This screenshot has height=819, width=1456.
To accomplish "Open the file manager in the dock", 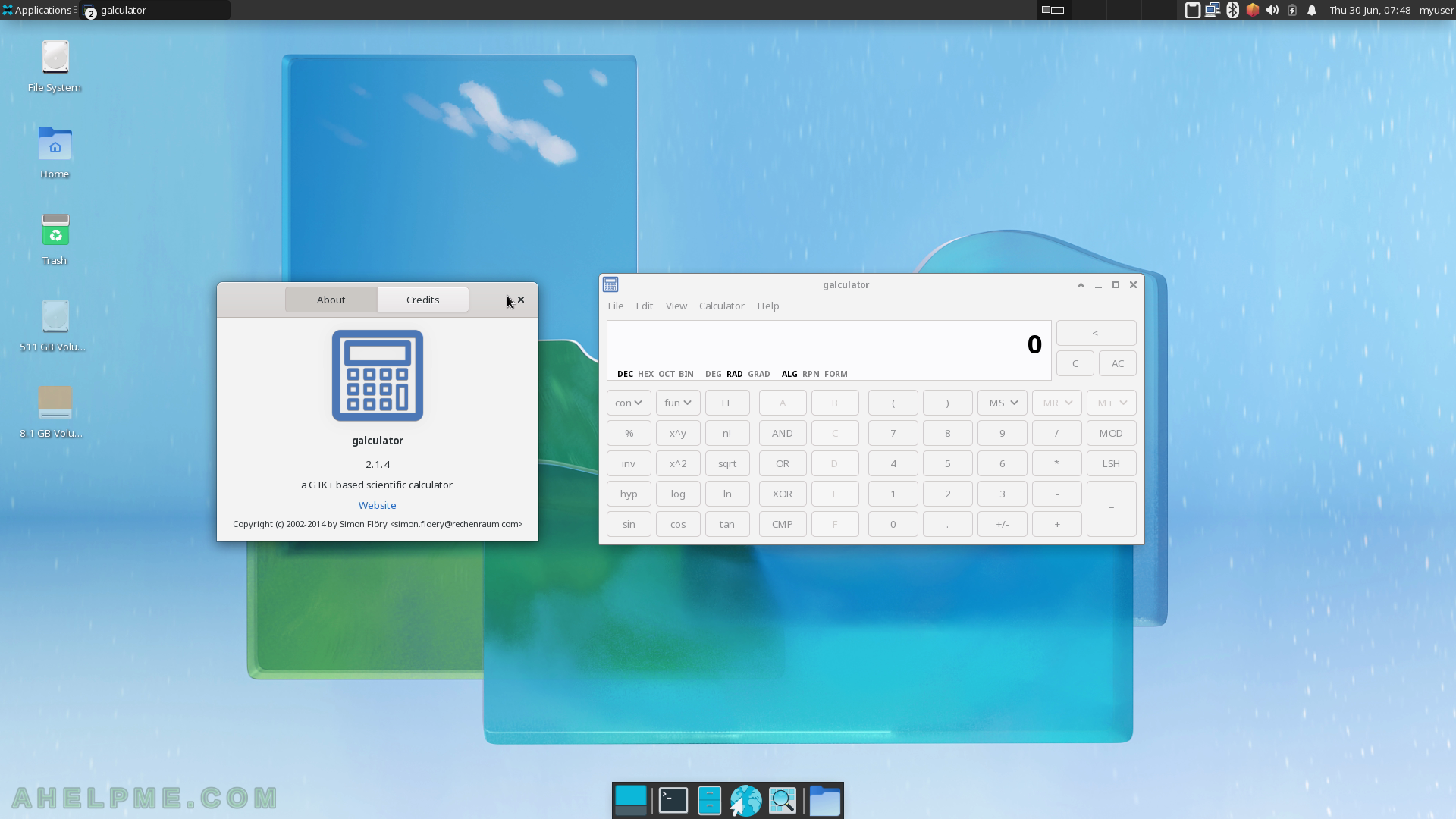I will [x=709, y=801].
